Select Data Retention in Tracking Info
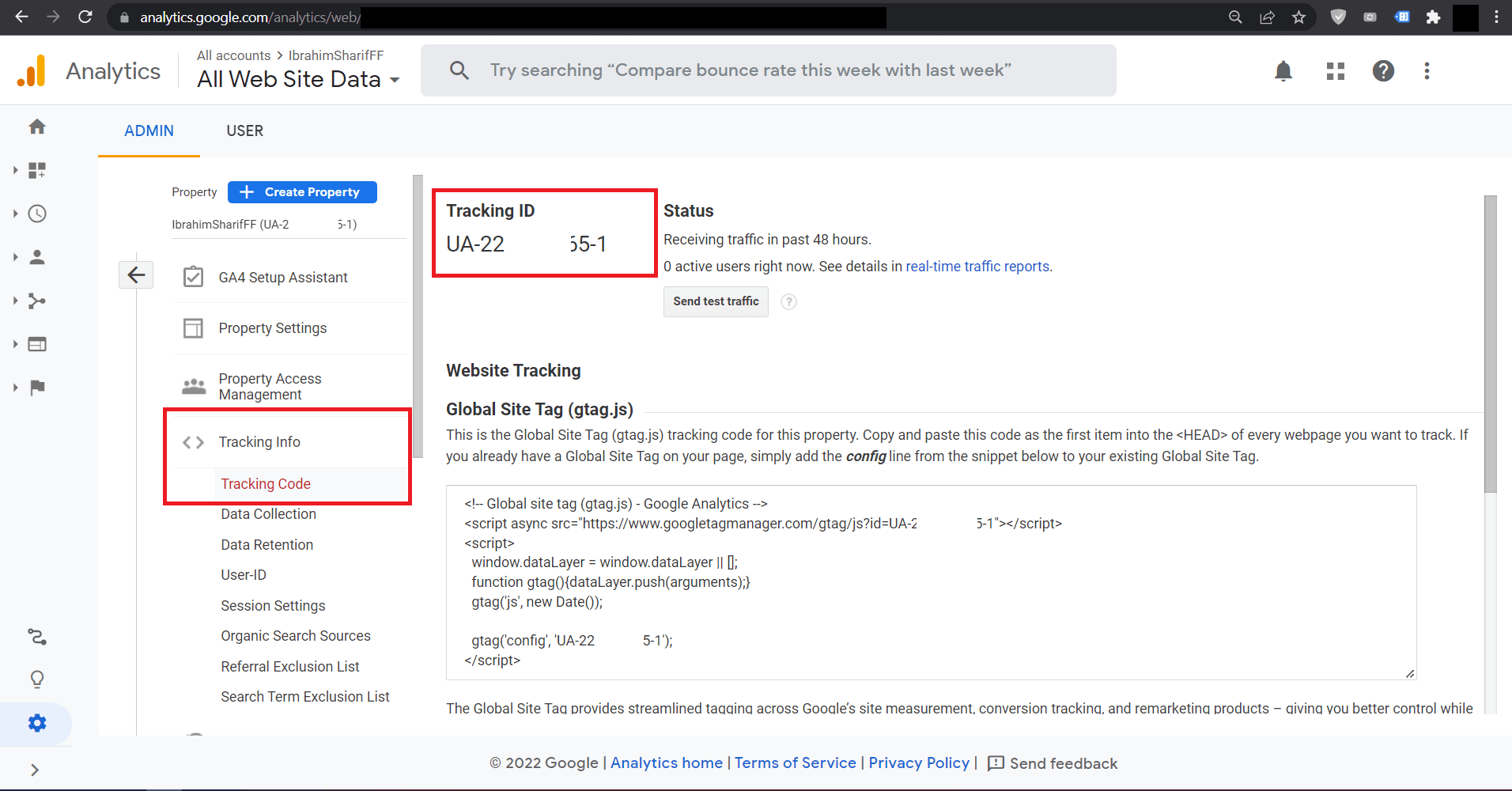The height and width of the screenshot is (791, 1512). coord(266,545)
